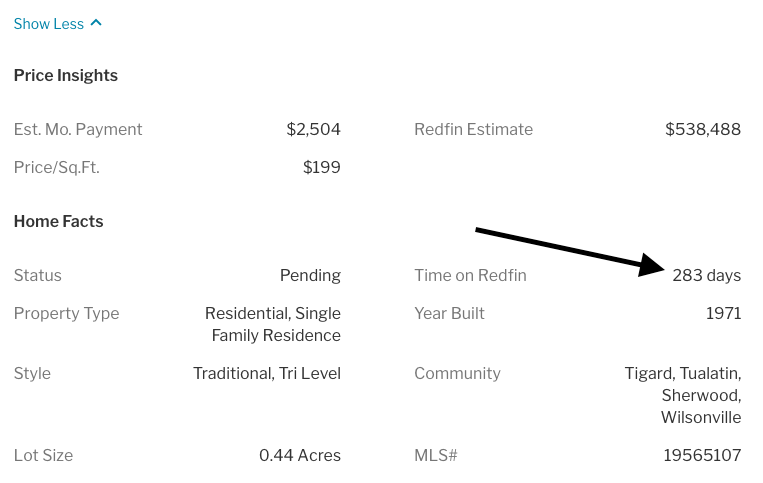Select the Home Facts heading

coord(58,221)
